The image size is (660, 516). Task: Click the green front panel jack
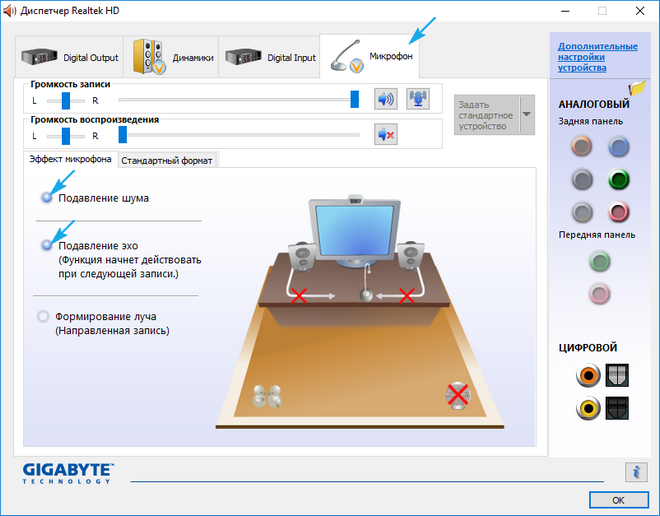point(600,262)
